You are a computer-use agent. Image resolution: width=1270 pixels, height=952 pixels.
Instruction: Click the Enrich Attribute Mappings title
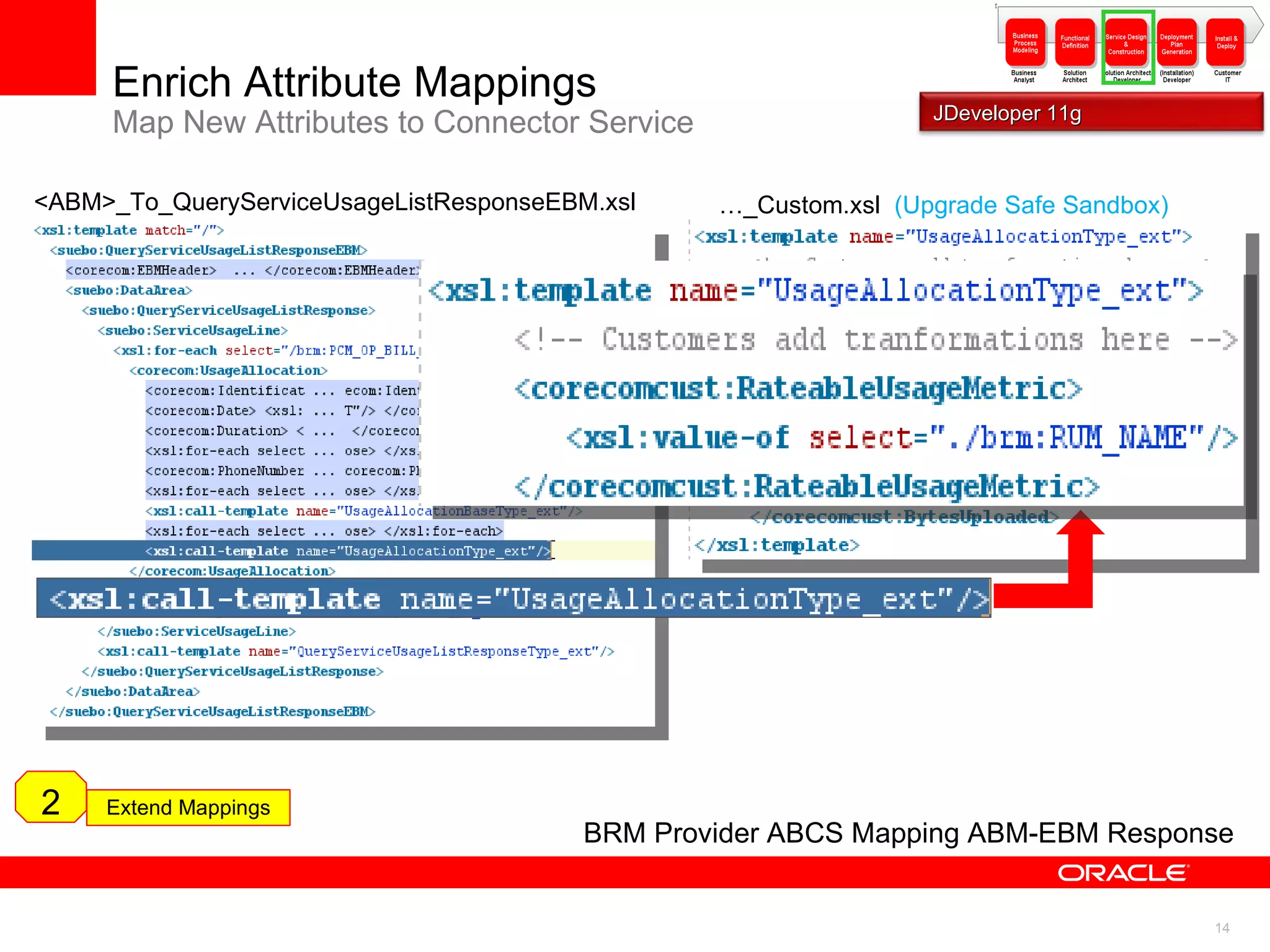coord(354,82)
